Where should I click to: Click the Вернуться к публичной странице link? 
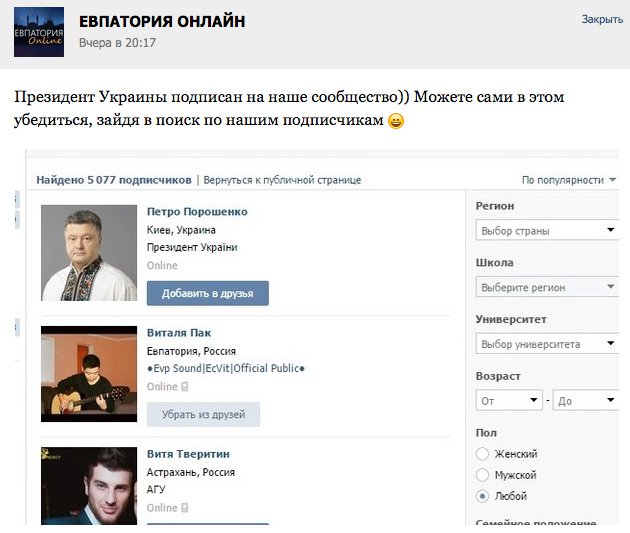282,180
